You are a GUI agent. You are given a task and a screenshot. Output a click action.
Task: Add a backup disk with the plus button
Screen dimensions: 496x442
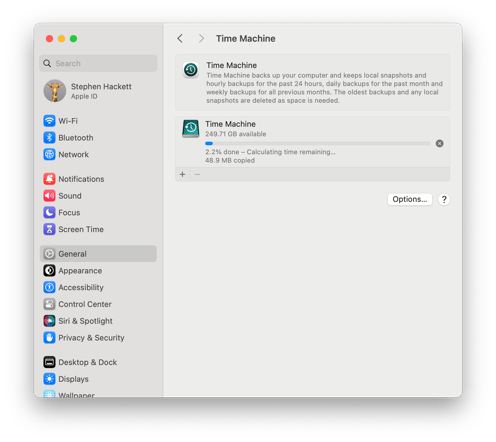pos(182,174)
